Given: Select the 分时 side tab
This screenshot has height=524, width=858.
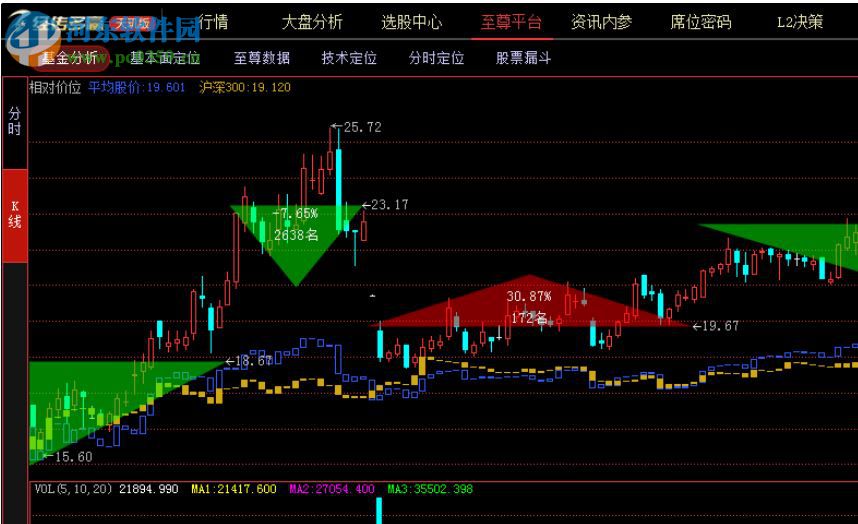Looking at the screenshot, I should coord(14,121).
